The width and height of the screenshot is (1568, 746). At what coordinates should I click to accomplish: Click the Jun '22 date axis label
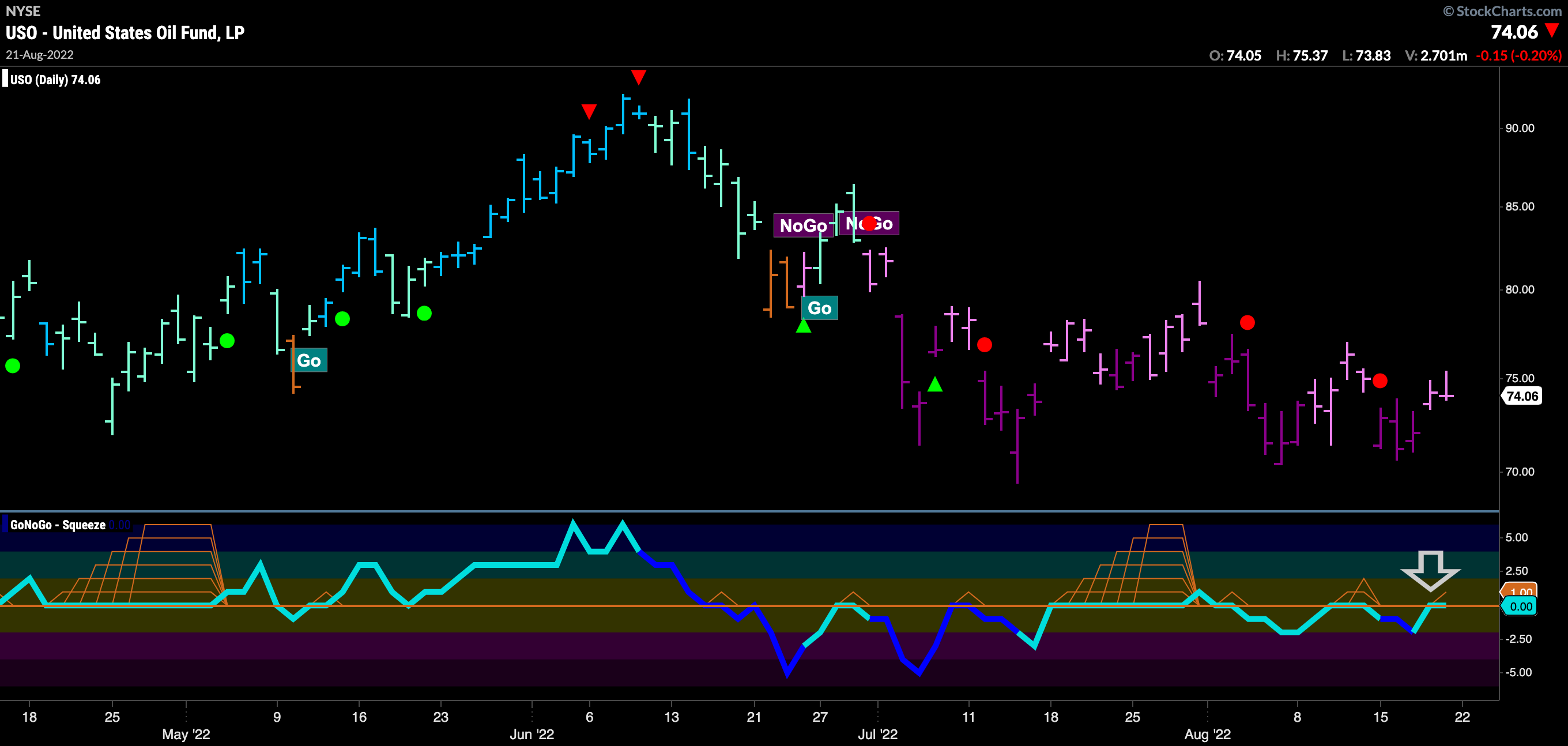click(x=532, y=734)
